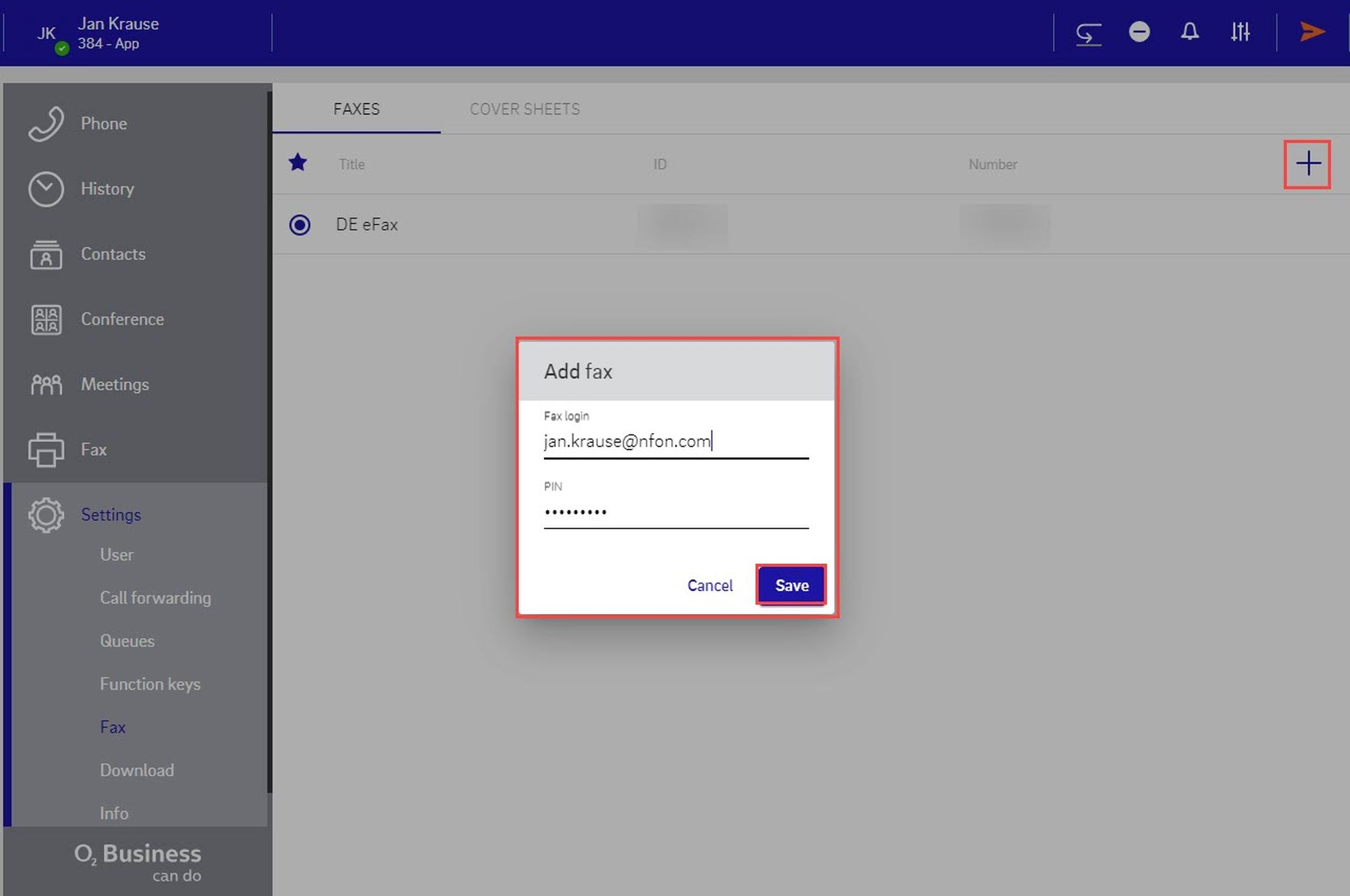Focus the PIN input field
Viewport: 1350px width, 896px height.
675,512
